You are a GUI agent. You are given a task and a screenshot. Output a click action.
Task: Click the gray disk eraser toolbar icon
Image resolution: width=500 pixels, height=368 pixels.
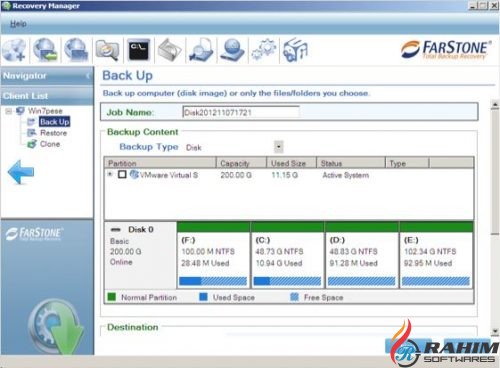[170, 50]
